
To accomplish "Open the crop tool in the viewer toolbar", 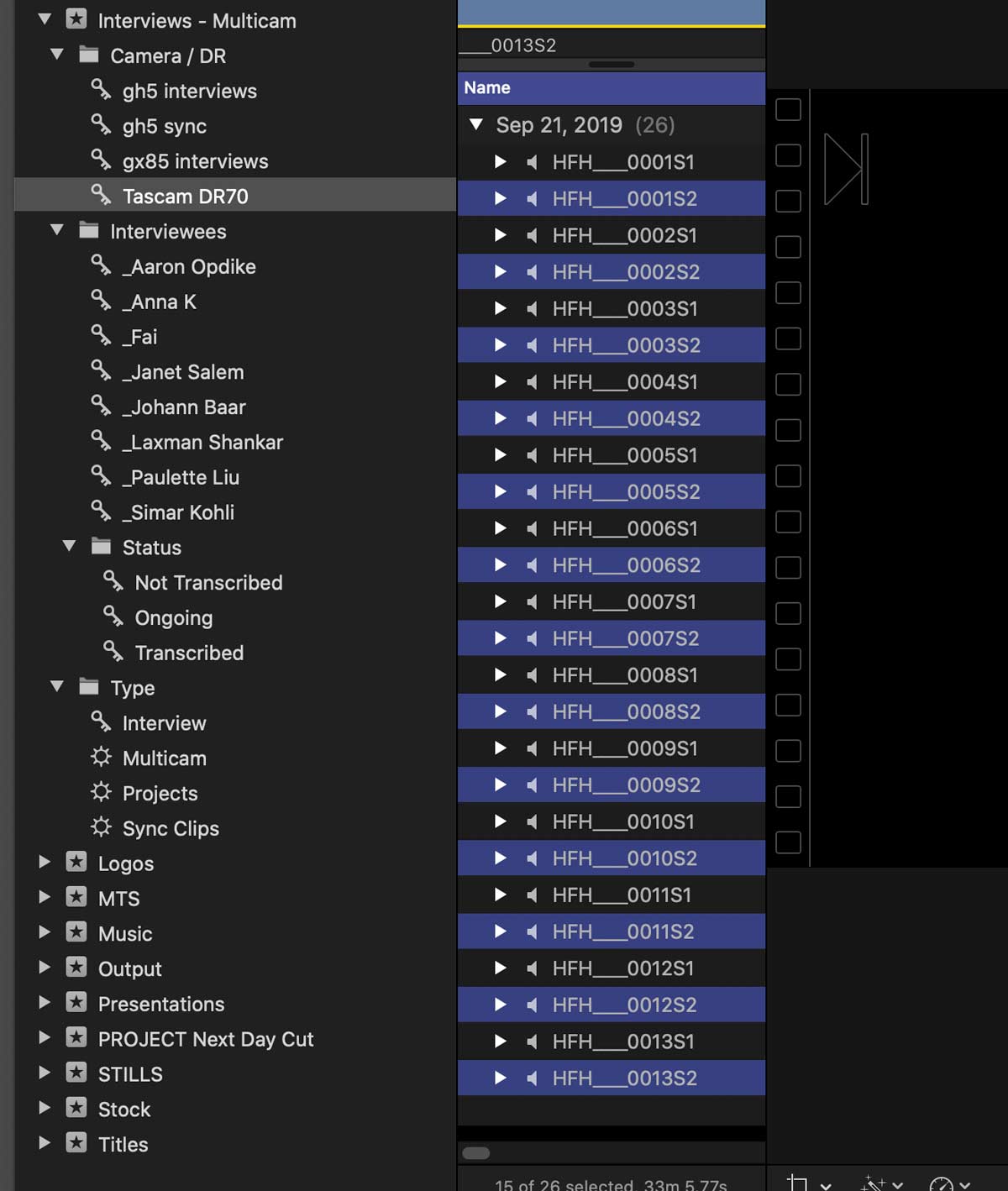I will pos(798,1183).
